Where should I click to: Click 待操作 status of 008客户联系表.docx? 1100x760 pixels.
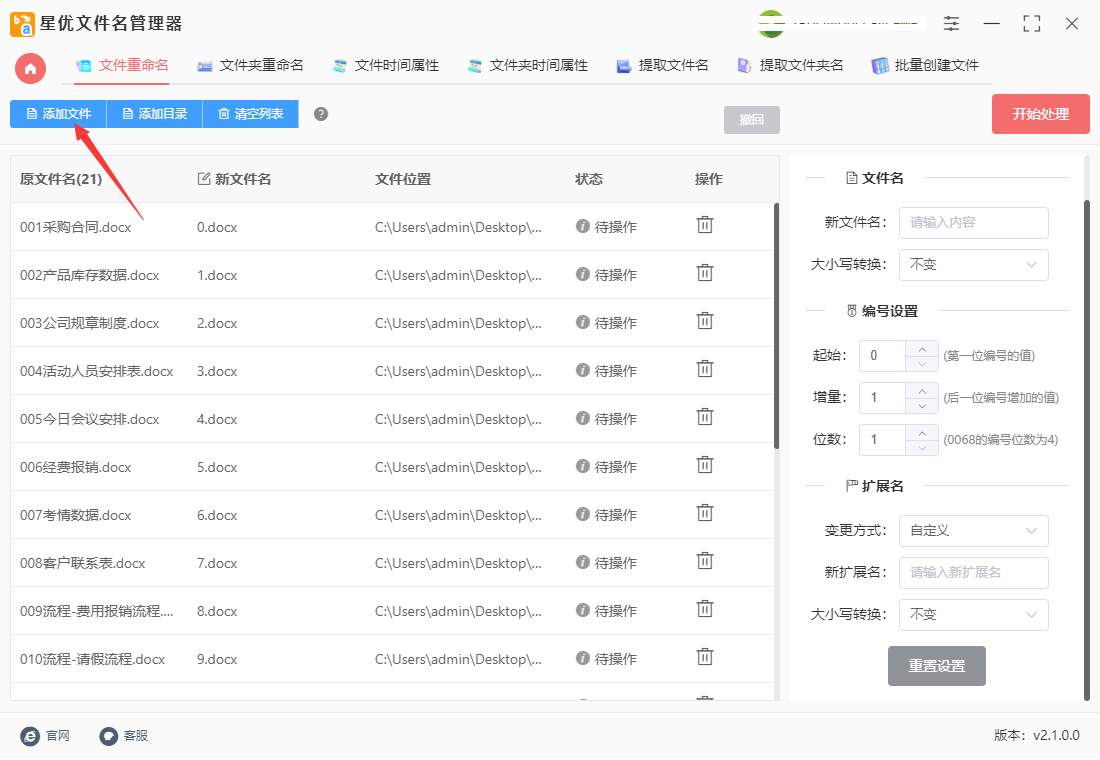coord(615,563)
